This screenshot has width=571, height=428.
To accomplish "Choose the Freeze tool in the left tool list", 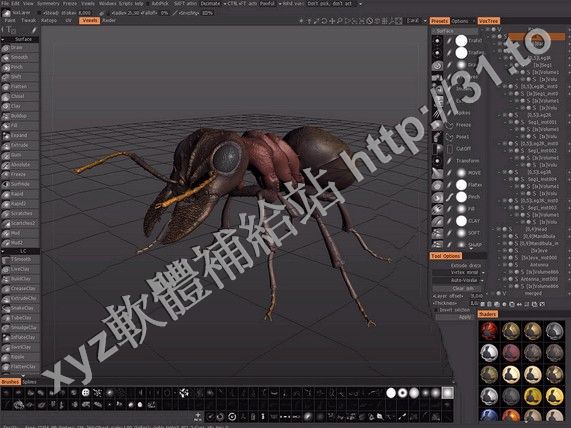I will click(x=20, y=174).
